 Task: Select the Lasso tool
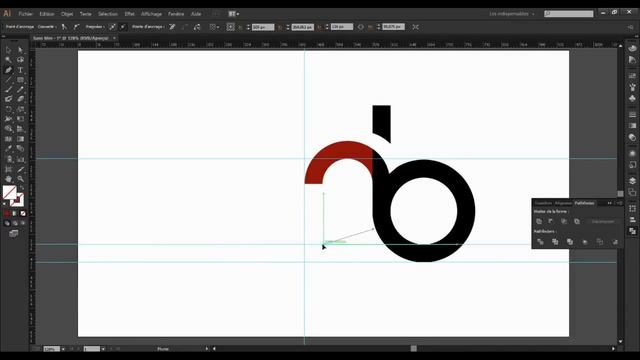point(20,60)
